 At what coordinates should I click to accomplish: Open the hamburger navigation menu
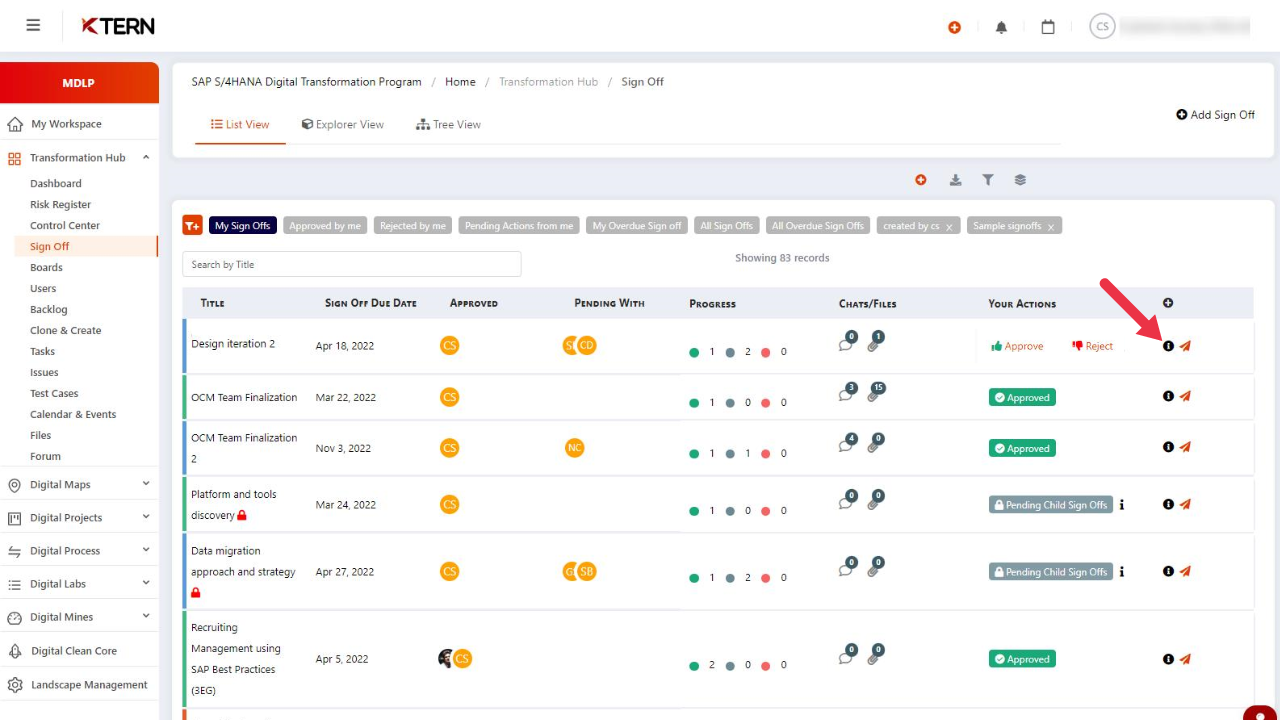tap(33, 26)
